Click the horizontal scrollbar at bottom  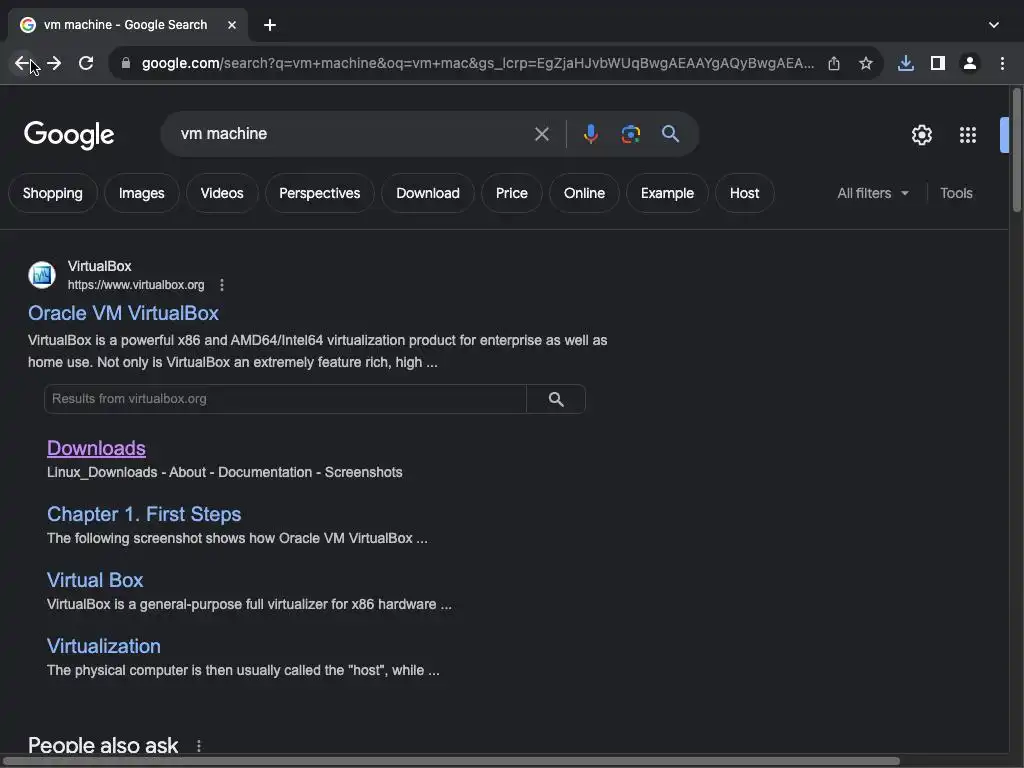coord(451,761)
